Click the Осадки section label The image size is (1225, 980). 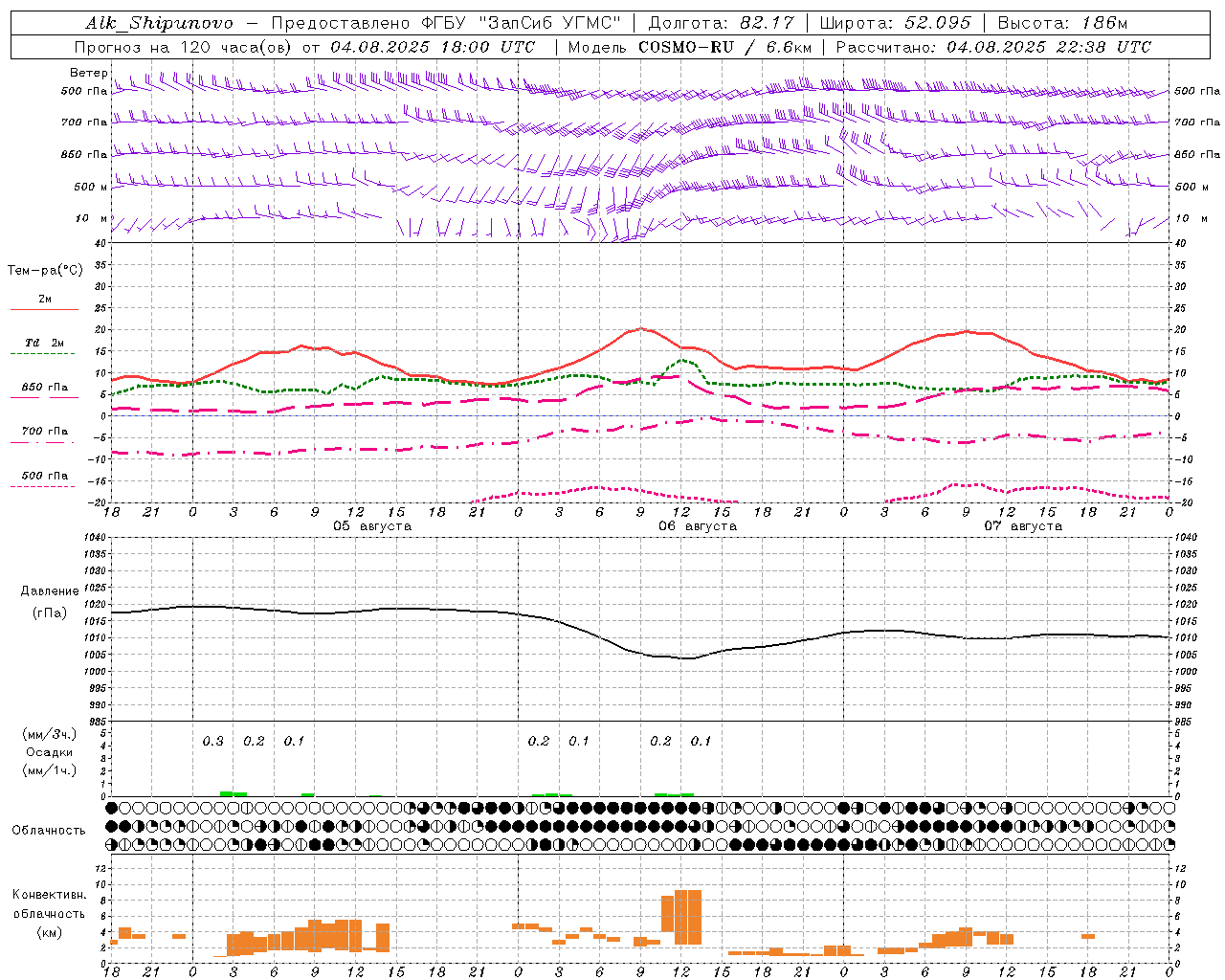(50, 752)
